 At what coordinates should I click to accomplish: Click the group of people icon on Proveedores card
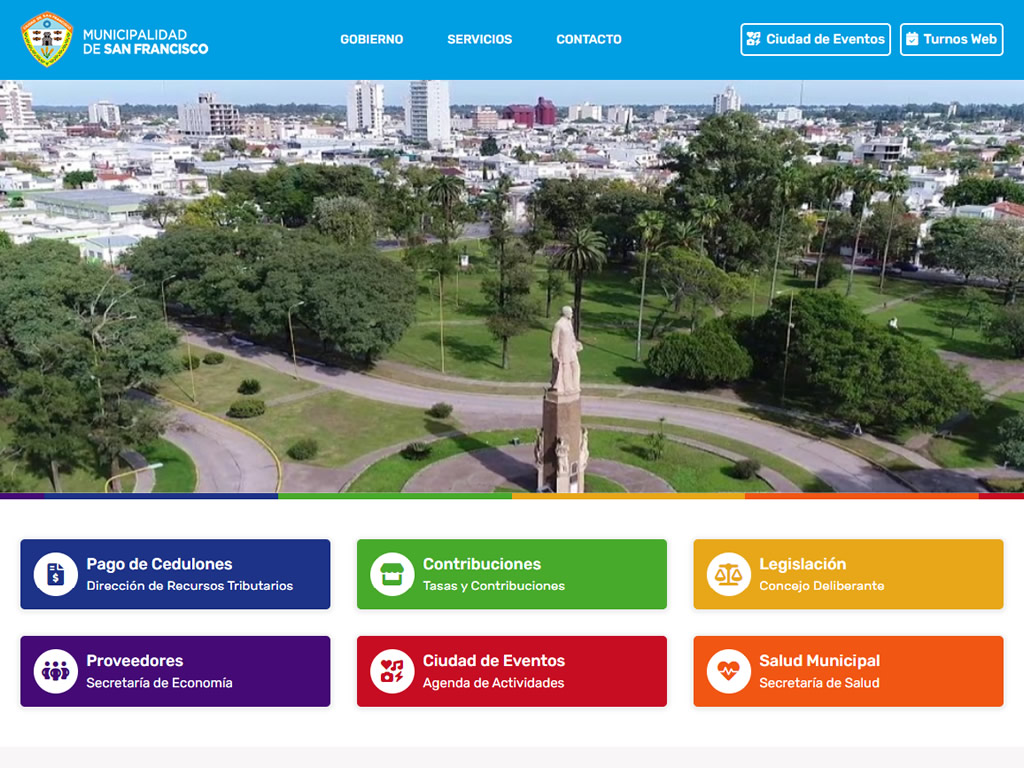tap(55, 669)
